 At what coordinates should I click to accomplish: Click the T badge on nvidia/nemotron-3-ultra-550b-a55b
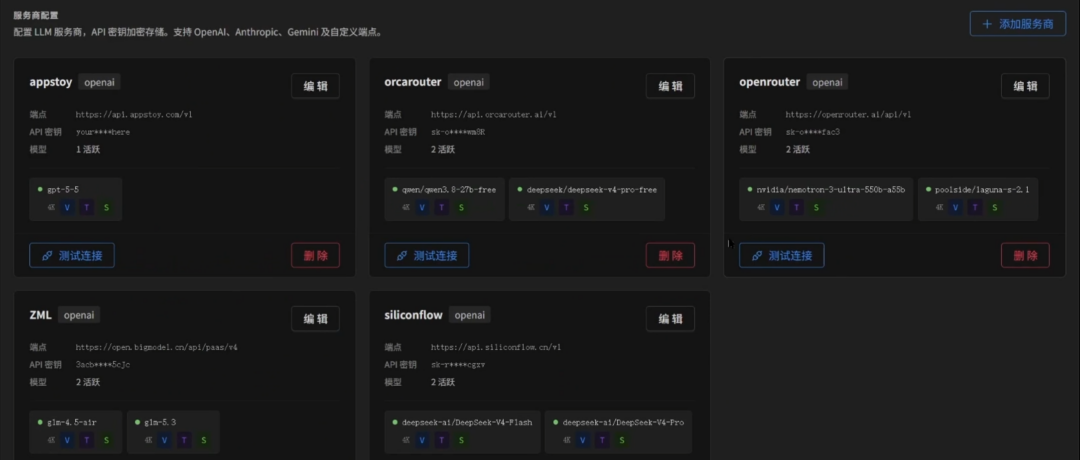(x=796, y=207)
